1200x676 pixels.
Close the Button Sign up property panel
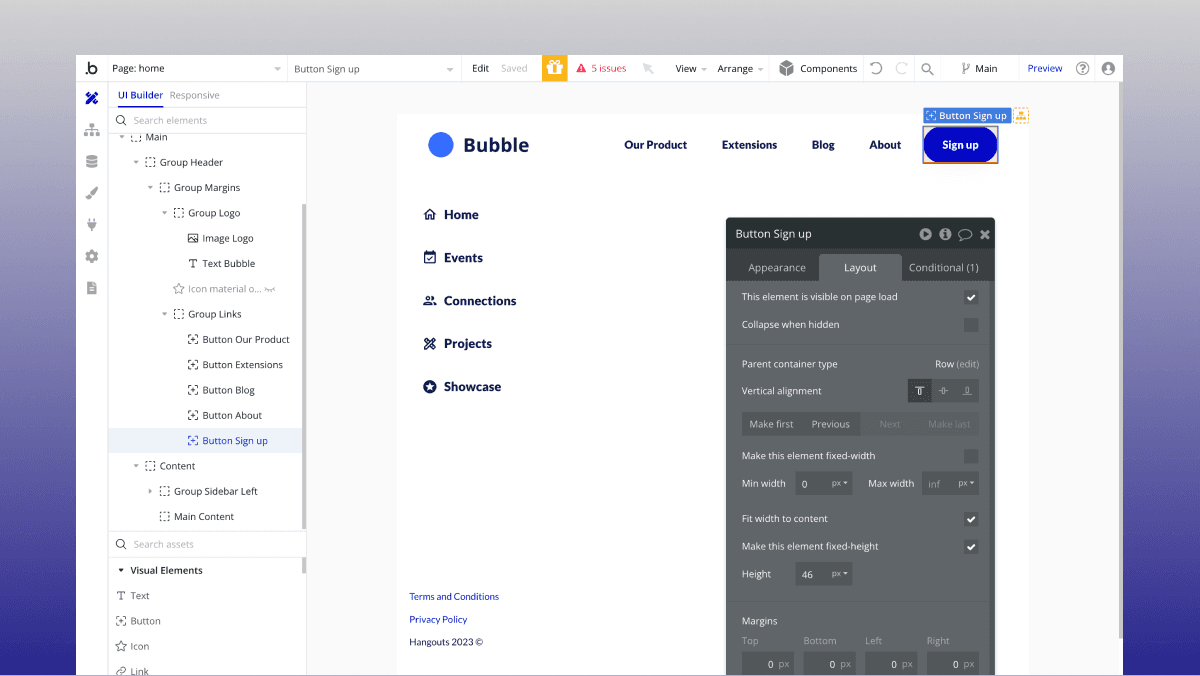[985, 234]
